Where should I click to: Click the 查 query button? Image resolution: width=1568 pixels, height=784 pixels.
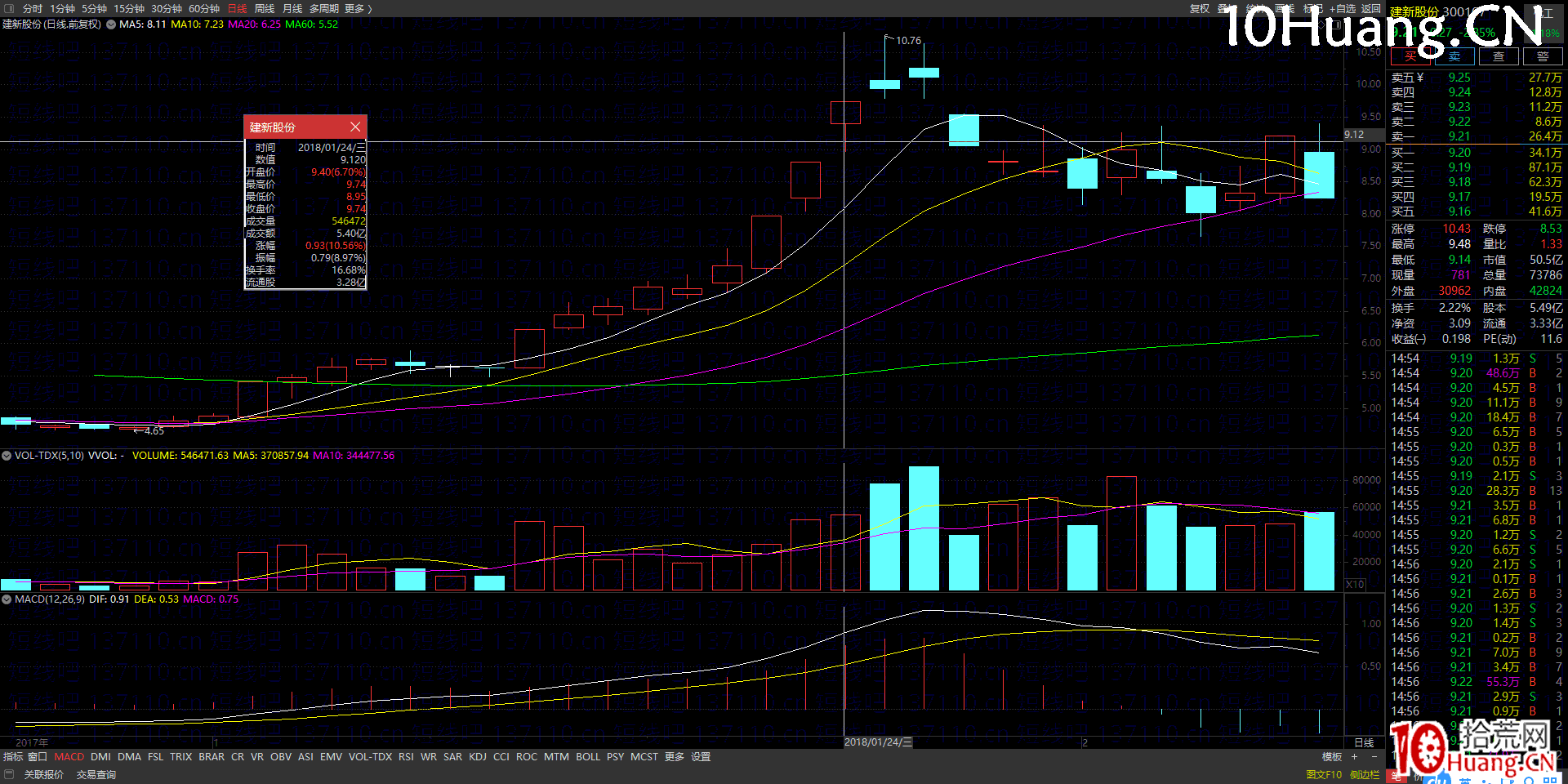[x=1498, y=56]
